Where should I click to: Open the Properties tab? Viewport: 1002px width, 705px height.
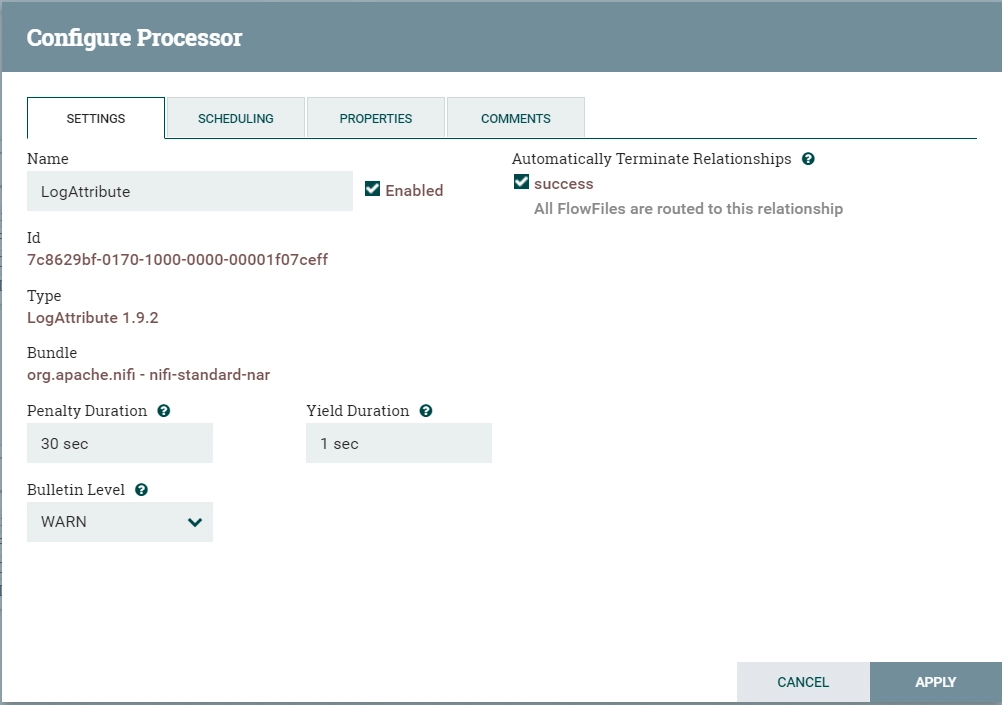coord(376,118)
